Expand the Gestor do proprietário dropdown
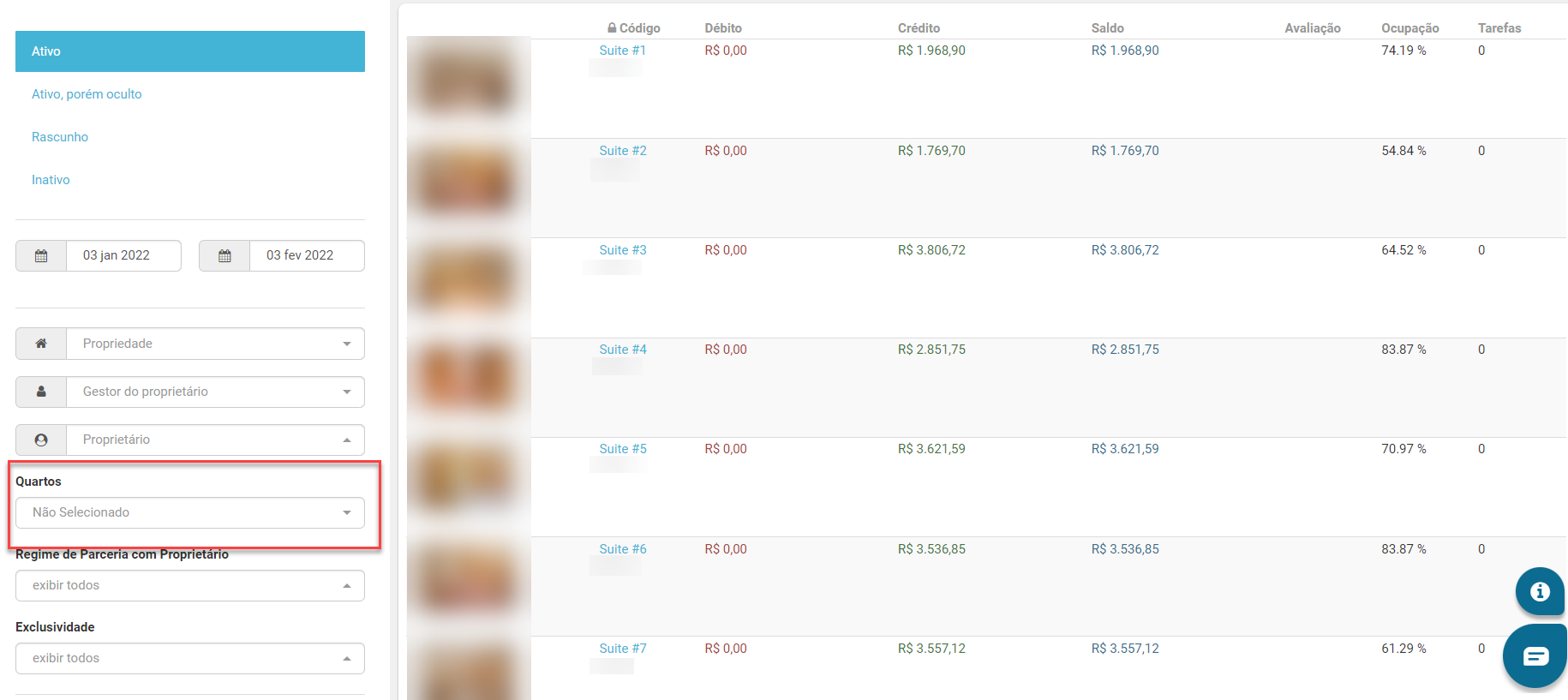 click(215, 392)
